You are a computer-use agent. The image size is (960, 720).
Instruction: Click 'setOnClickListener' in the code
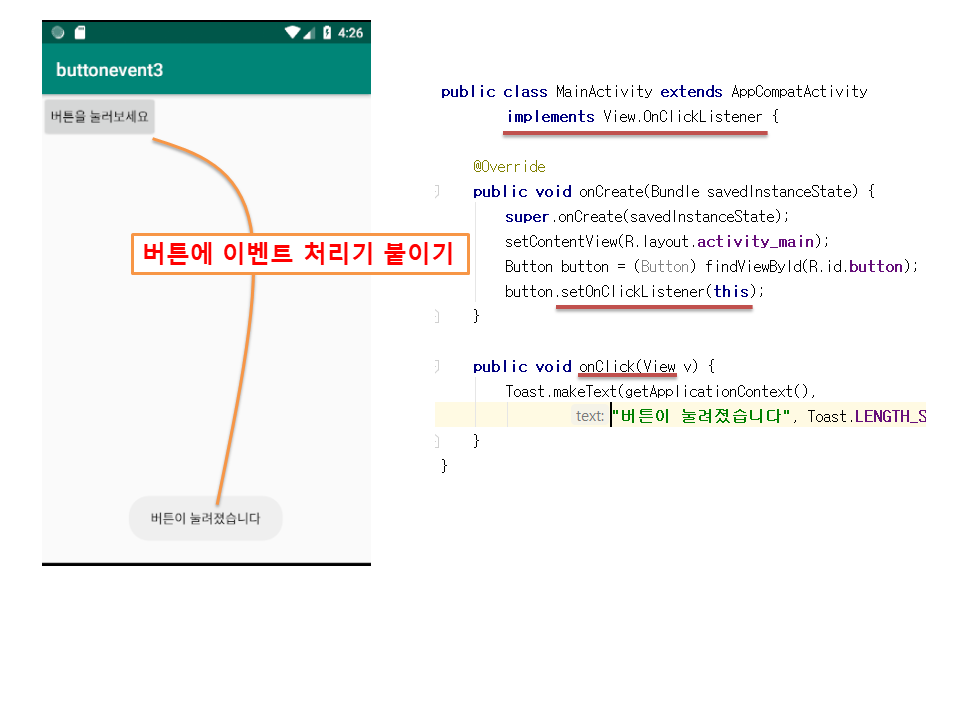[630, 292]
